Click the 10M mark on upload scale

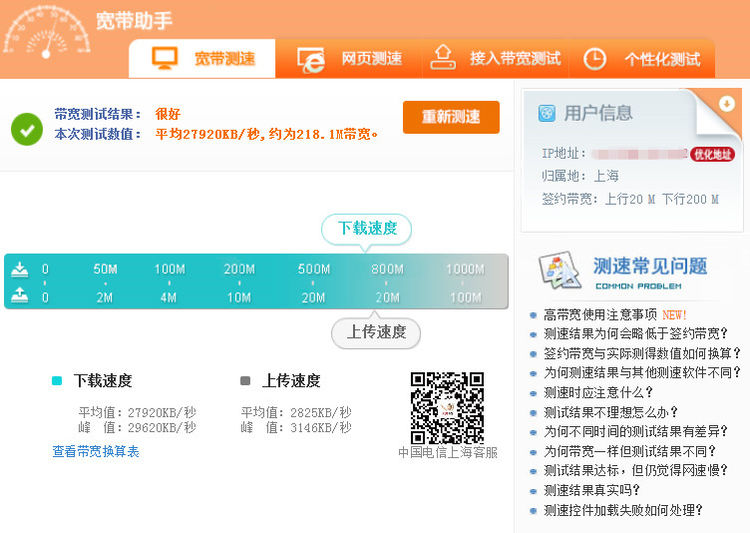coord(239,298)
